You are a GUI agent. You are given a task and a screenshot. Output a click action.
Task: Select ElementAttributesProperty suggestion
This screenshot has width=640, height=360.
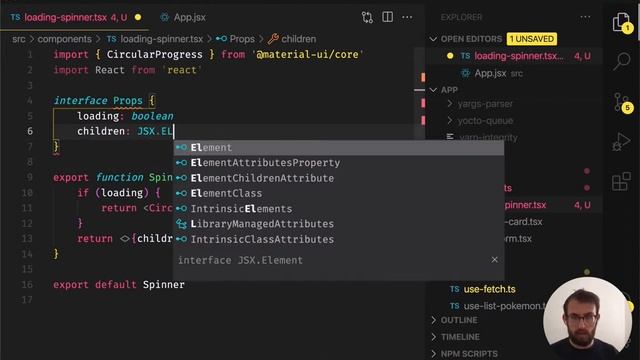pos(339,163)
